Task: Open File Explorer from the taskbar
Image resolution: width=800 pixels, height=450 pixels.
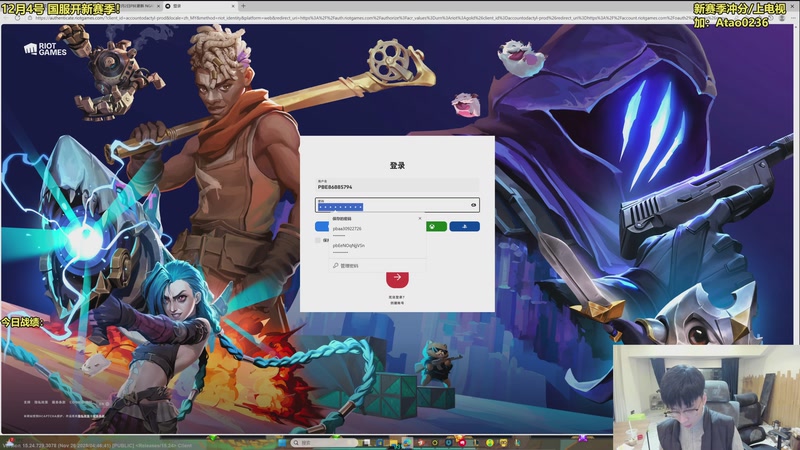Action: tap(393, 443)
